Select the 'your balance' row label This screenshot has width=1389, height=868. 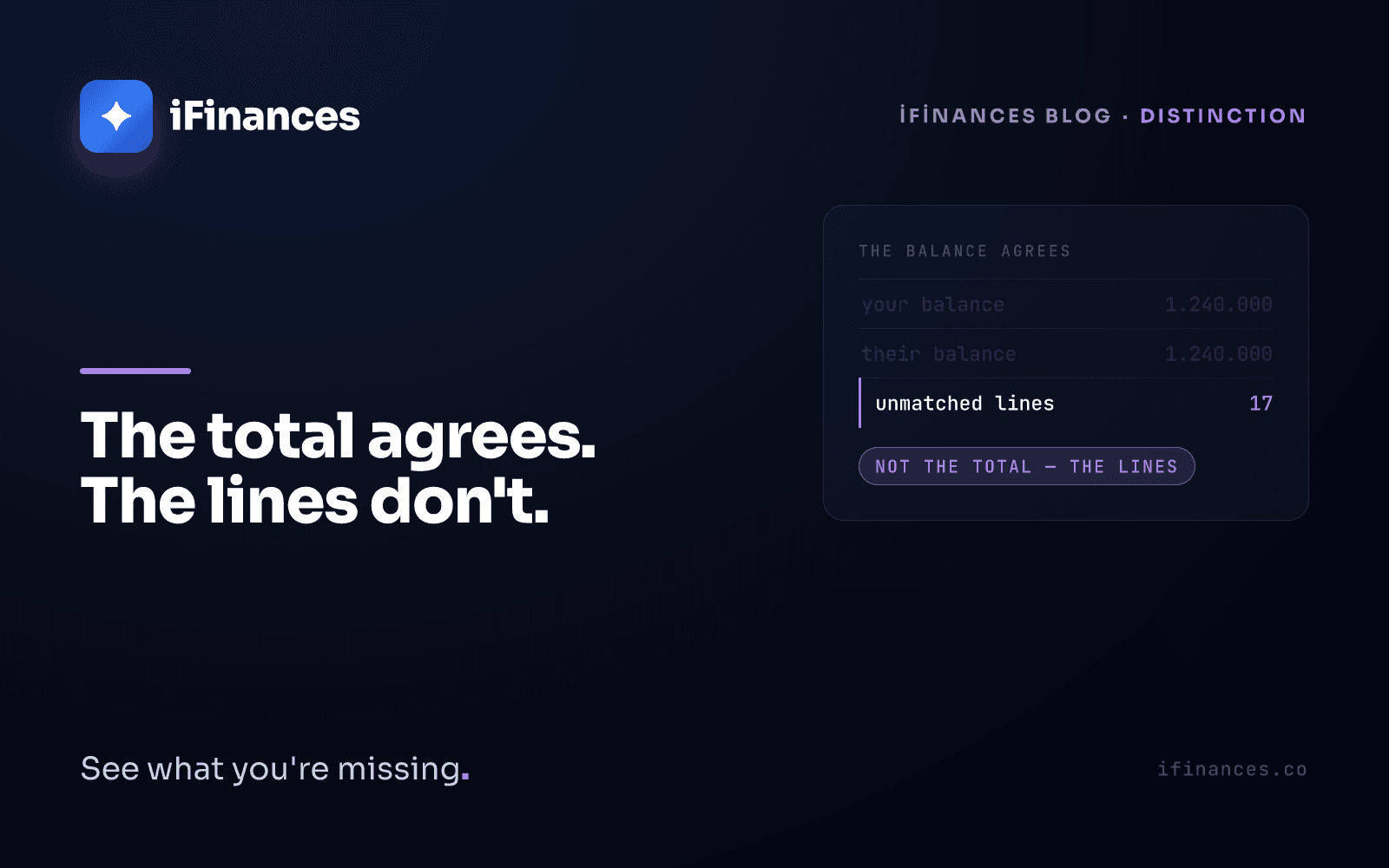[x=933, y=305]
